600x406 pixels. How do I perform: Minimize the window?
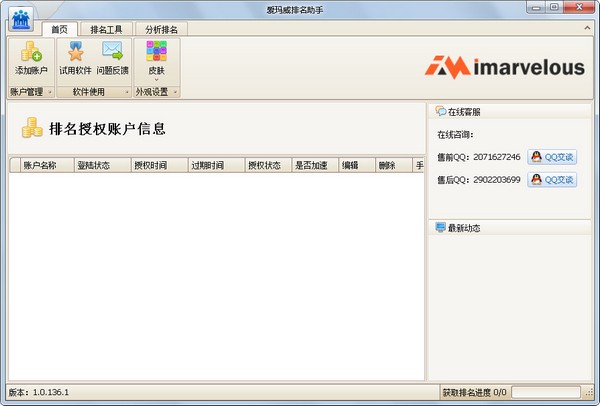point(536,7)
